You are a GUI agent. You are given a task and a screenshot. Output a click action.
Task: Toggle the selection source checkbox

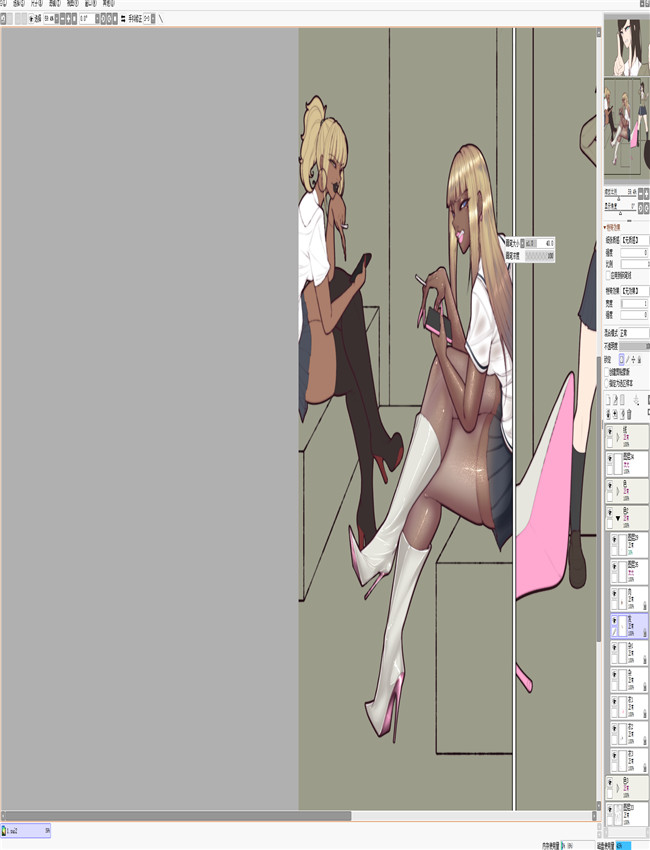click(x=609, y=382)
